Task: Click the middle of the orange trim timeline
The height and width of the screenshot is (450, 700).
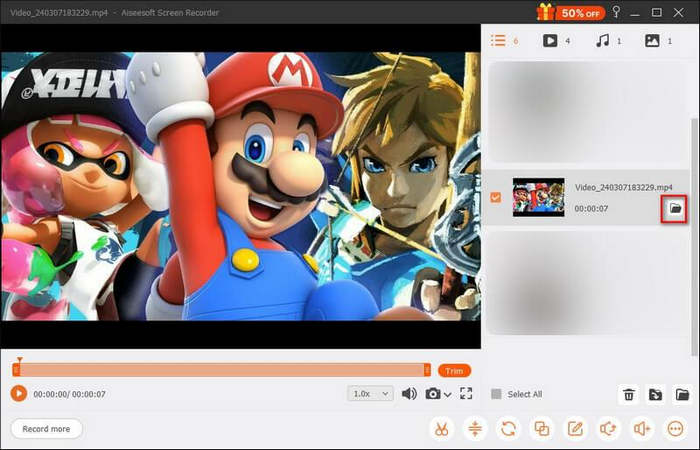Action: coord(222,370)
